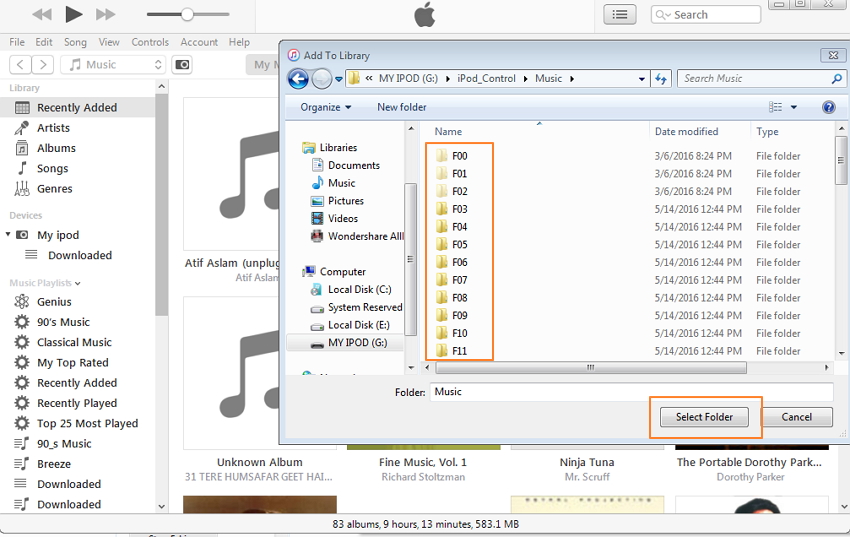The height and width of the screenshot is (537, 850).
Task: Collapse the My ipod device tree
Action: tap(9, 235)
